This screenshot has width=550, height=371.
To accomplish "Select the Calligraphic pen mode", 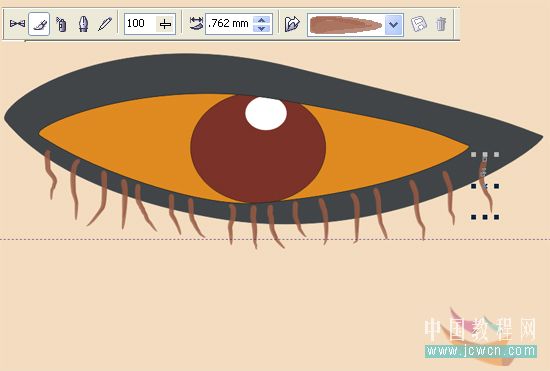I will [x=83, y=24].
